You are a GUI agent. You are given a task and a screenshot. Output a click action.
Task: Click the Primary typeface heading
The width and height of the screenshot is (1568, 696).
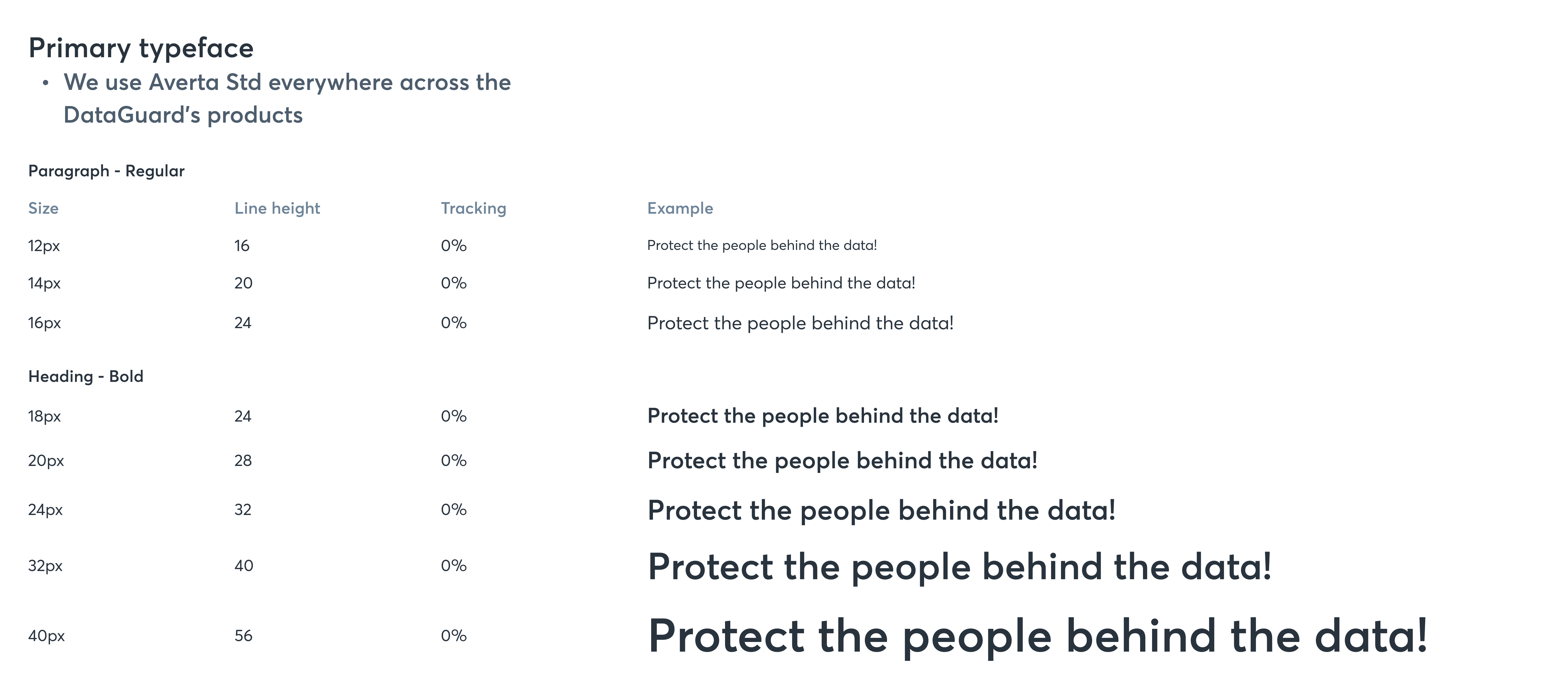[x=141, y=49]
